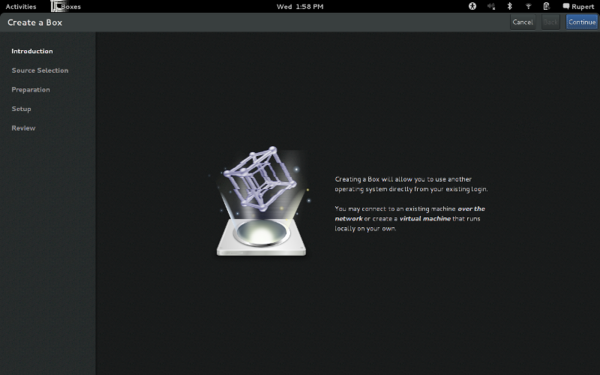Image resolution: width=600 pixels, height=375 pixels.
Task: Click the glowing cube box illustration
Action: [261, 201]
